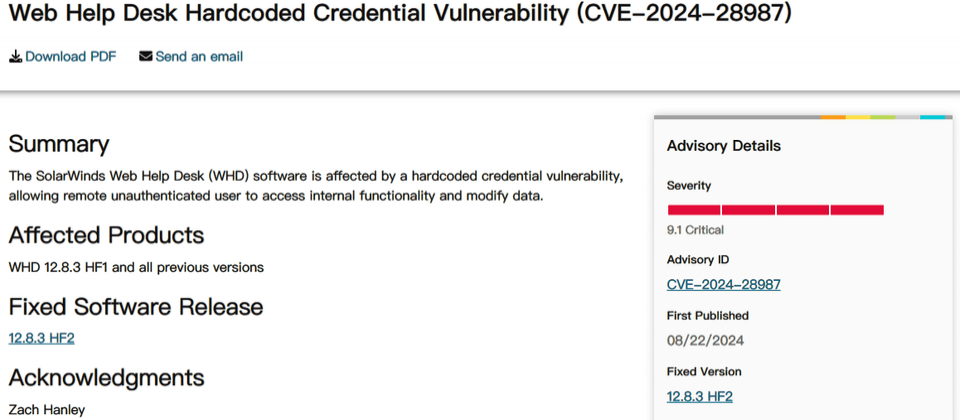Open the 12.8.3 HF2 Fixed Software Release link
The height and width of the screenshot is (420, 960).
42,338
